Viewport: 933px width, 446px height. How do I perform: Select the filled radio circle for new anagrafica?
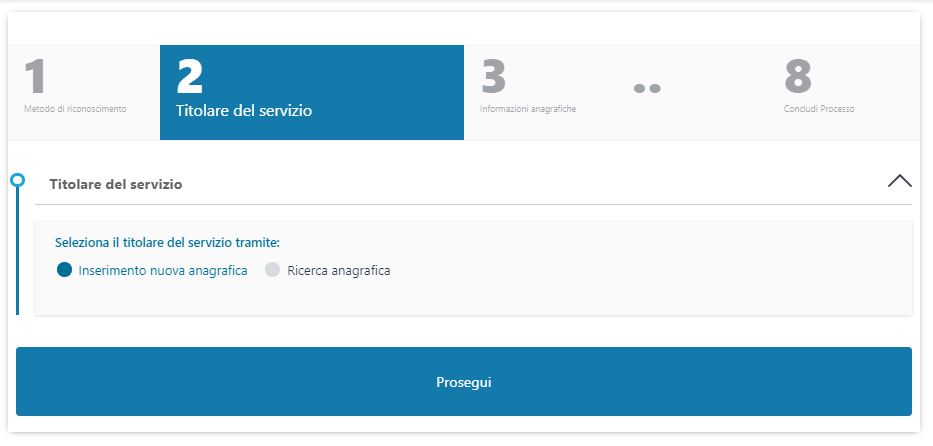click(65, 270)
